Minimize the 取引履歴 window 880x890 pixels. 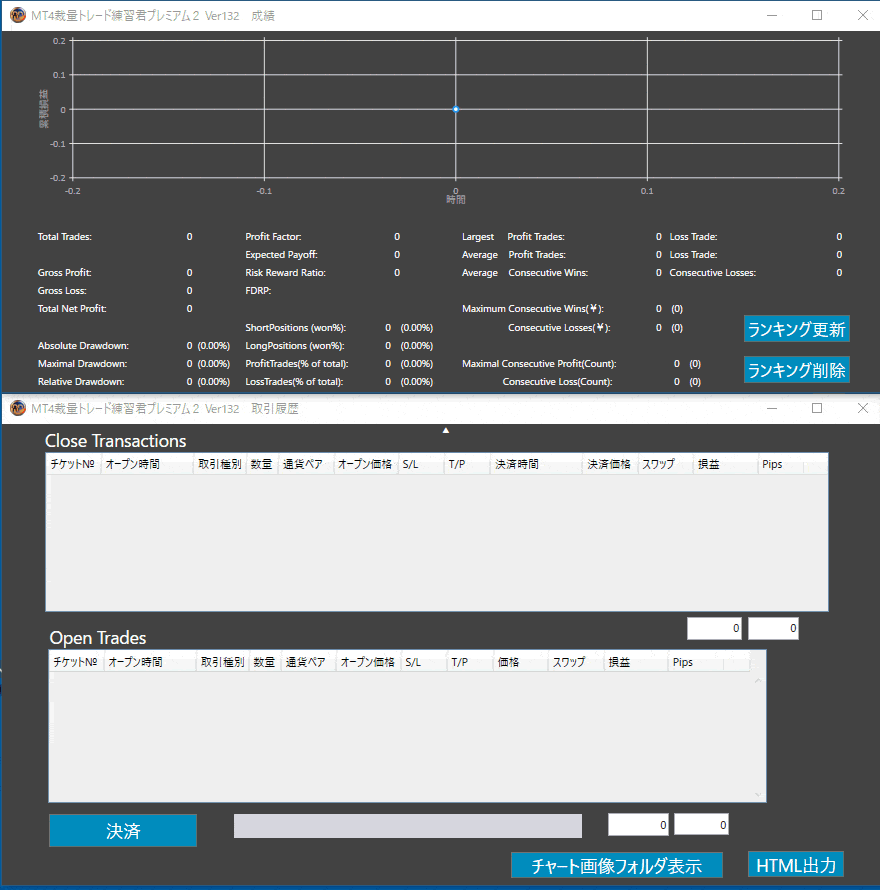771,408
